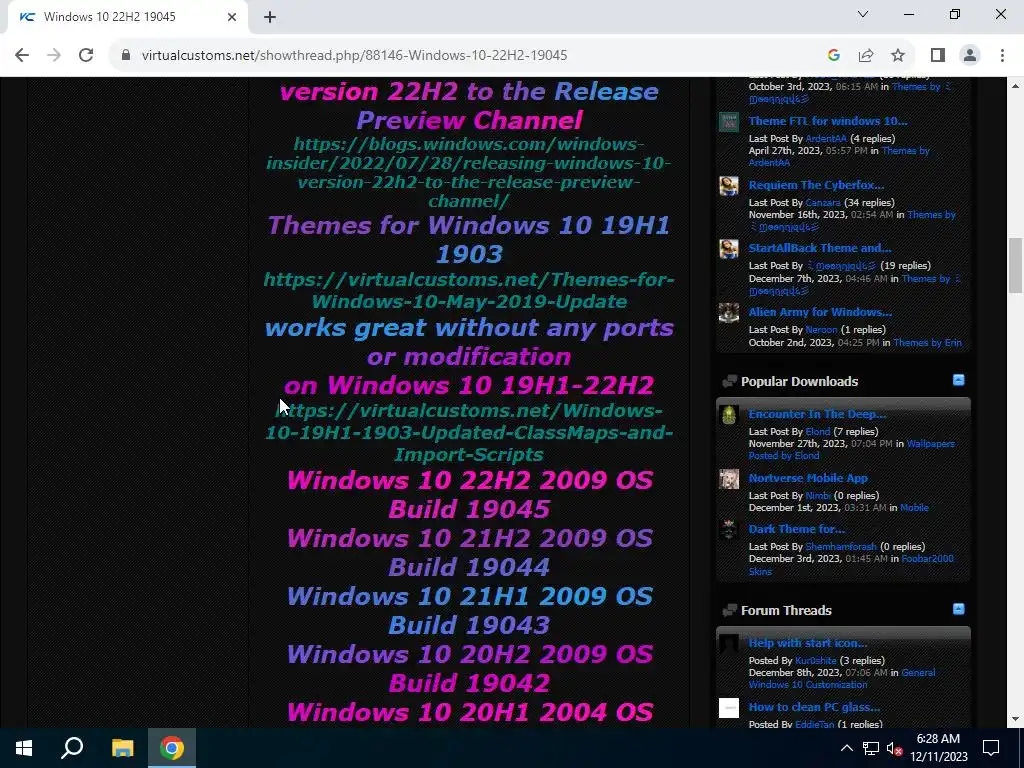View Kur0shite's user profile
This screenshot has height=768, width=1024.
[x=815, y=661]
